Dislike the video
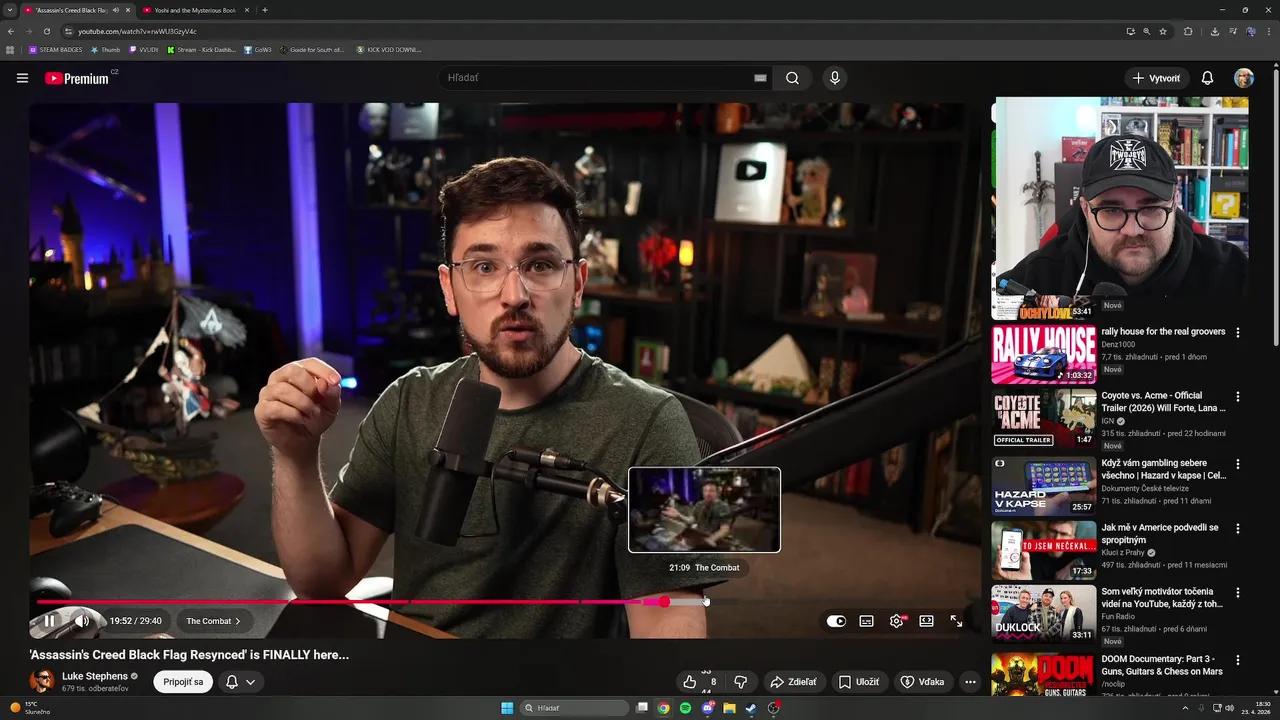This screenshot has height=720, width=1280. click(x=741, y=682)
